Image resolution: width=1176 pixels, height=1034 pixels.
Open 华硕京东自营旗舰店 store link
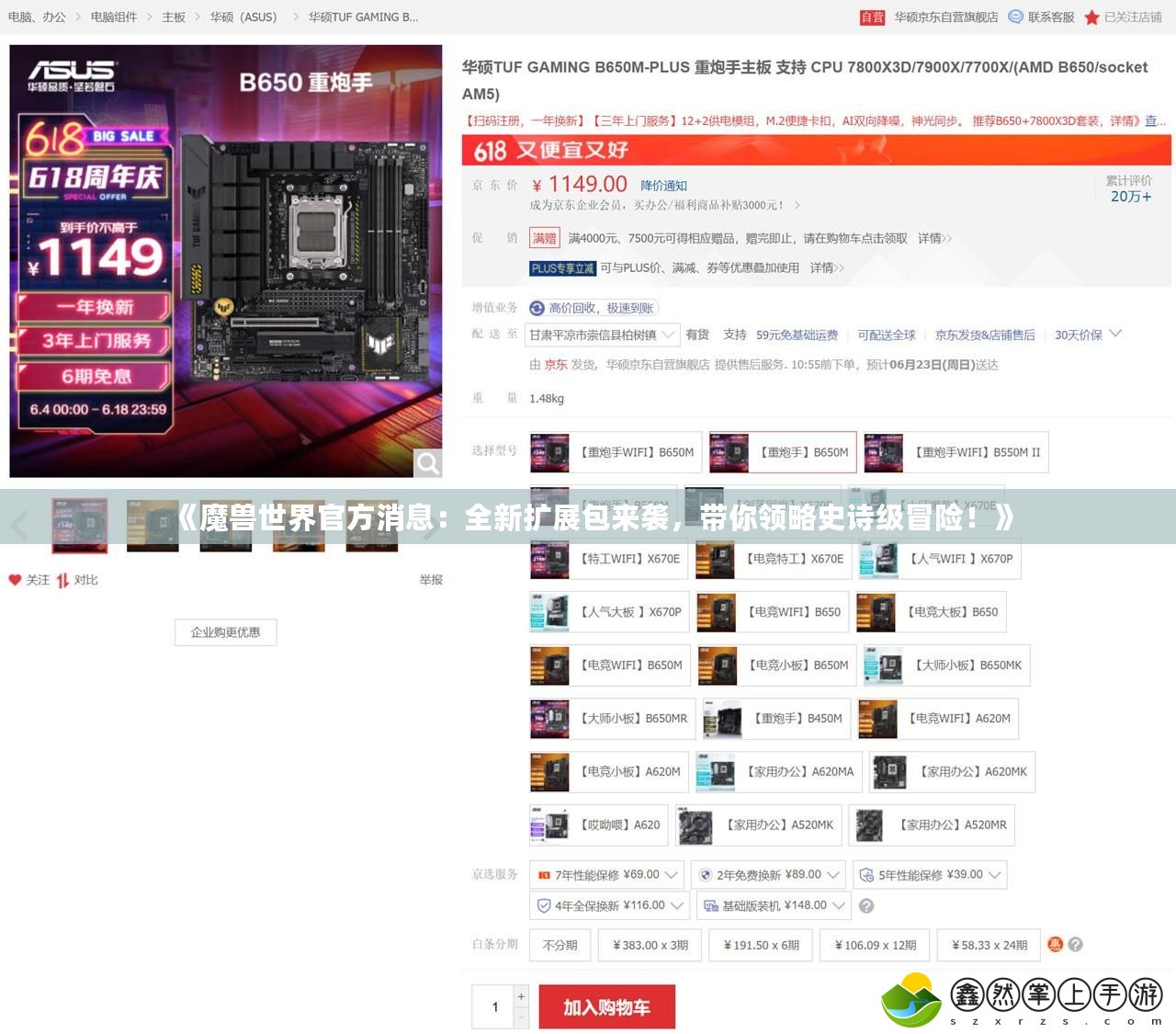946,17
